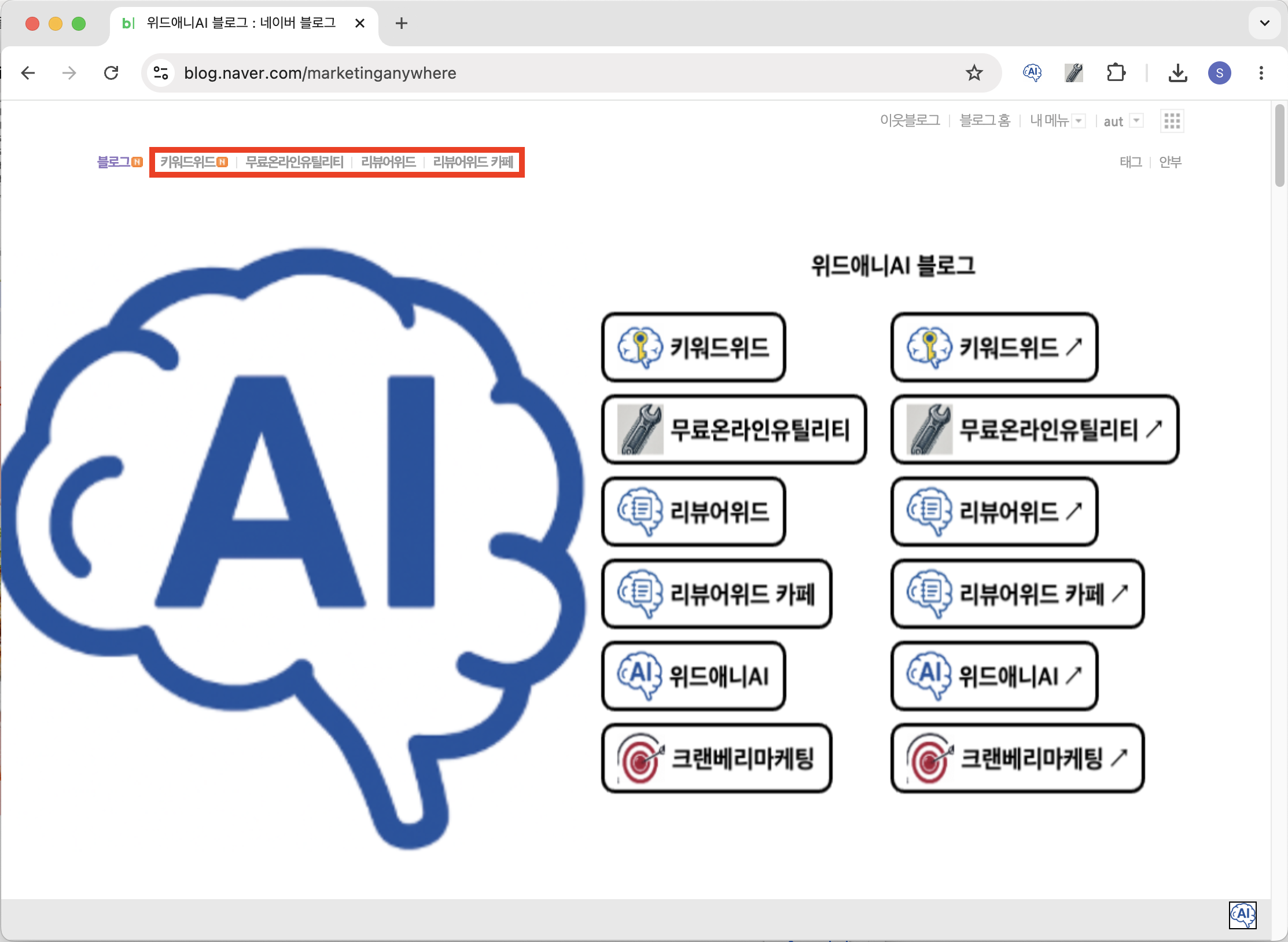The image size is (1288, 942).
Task: Click the browser forward arrow
Action: 69,73
